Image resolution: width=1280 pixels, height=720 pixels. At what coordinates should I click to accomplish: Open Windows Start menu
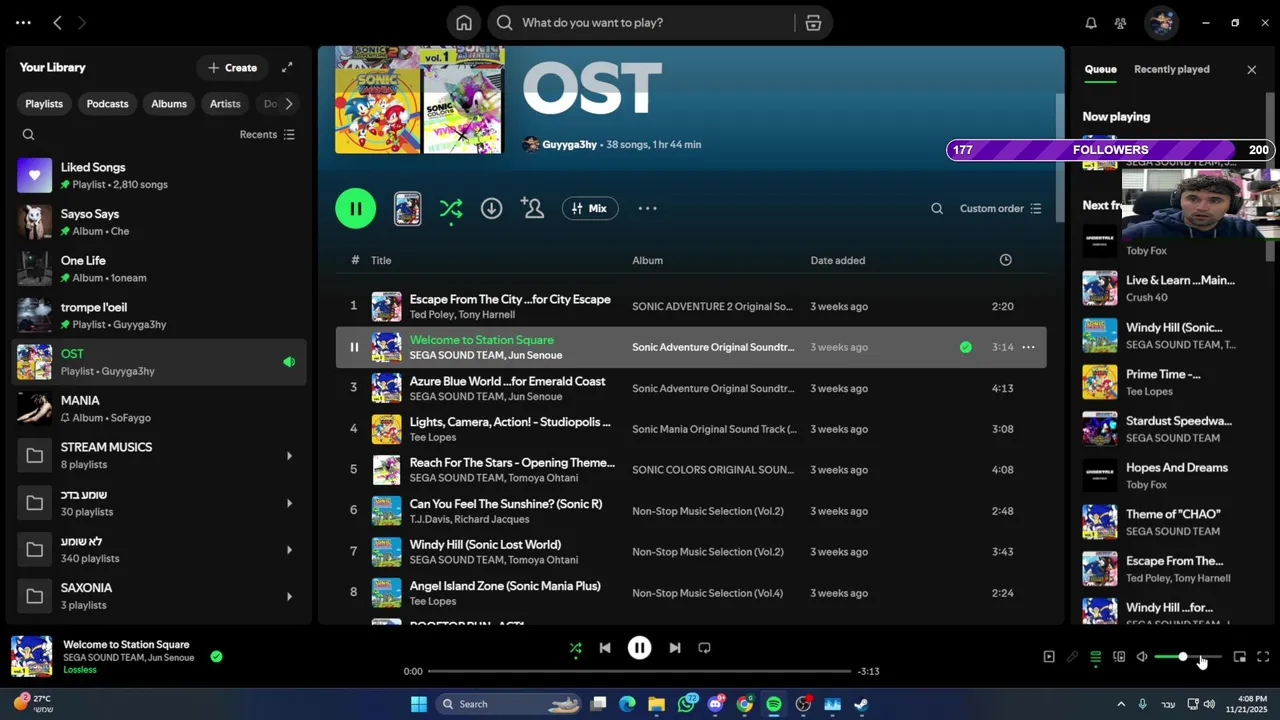click(x=419, y=704)
